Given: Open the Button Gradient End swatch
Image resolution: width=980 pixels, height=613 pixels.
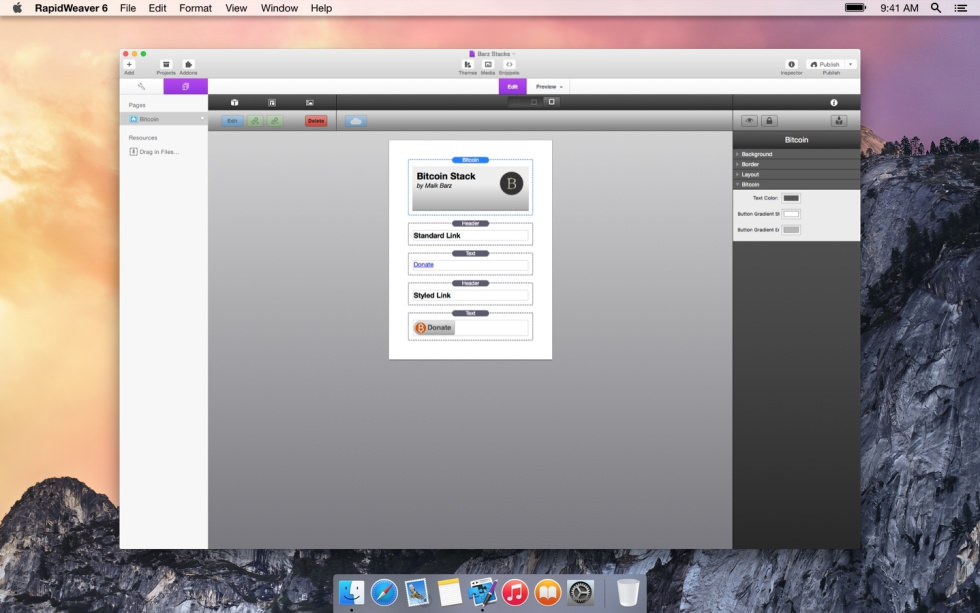Looking at the screenshot, I should point(791,229).
